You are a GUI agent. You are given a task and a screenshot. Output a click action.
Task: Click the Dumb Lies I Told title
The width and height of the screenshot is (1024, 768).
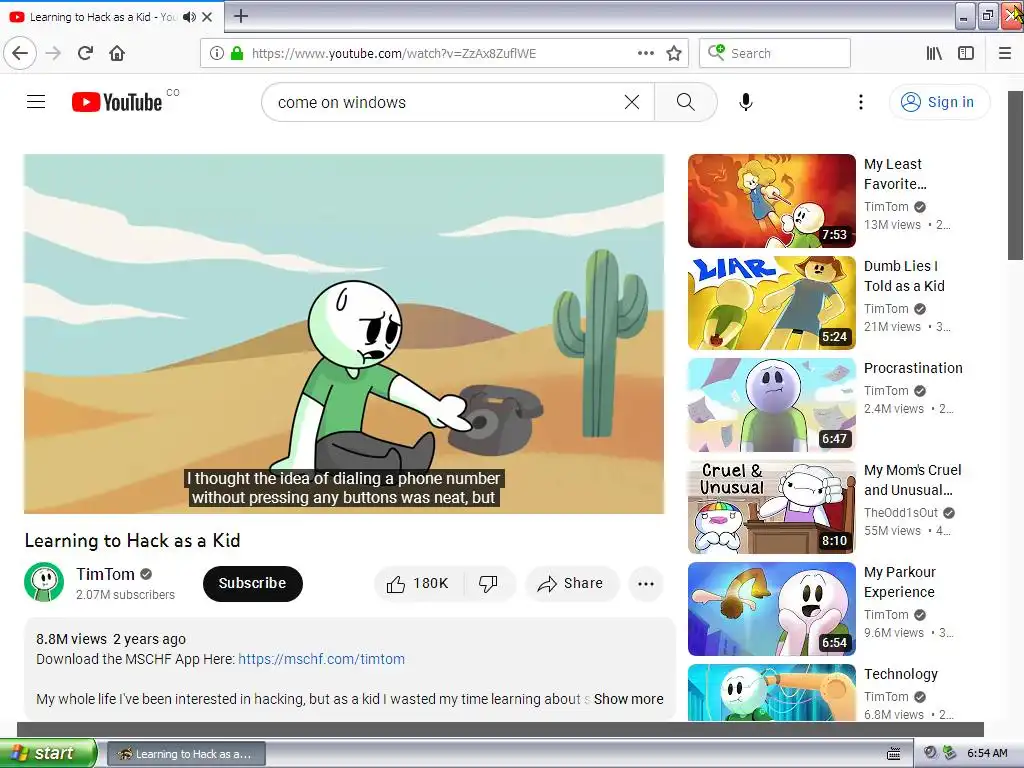(x=904, y=276)
